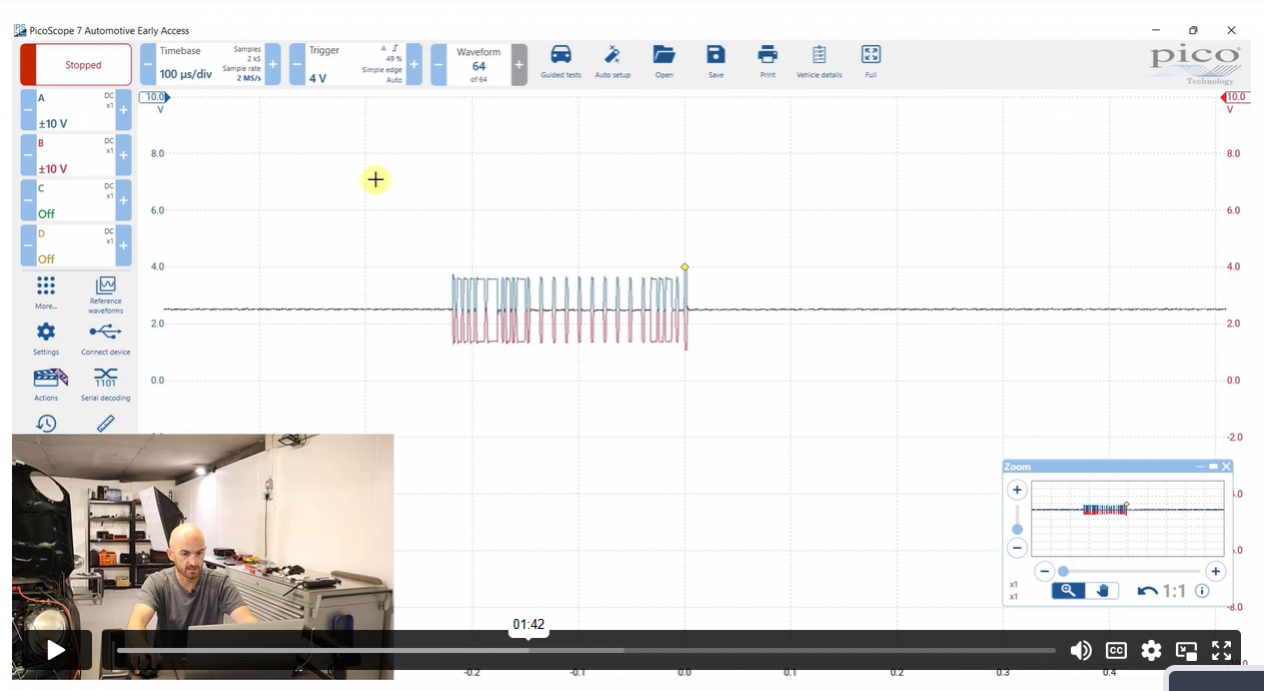Open Channel C options
The width and height of the screenshot is (1264, 691).
point(76,200)
